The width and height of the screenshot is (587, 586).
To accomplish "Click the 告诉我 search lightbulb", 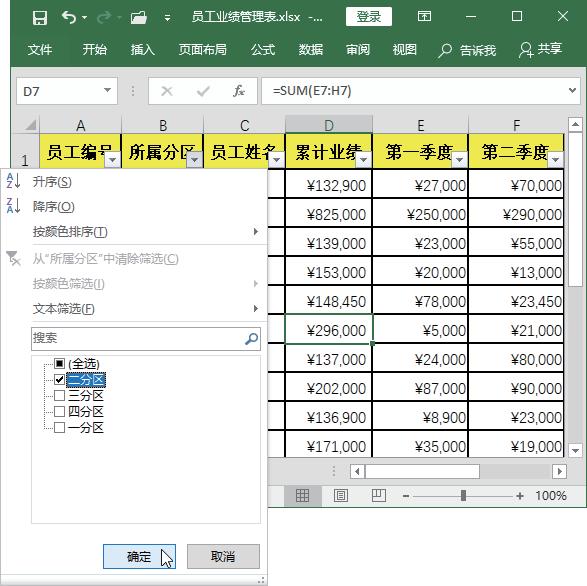I will point(467,50).
